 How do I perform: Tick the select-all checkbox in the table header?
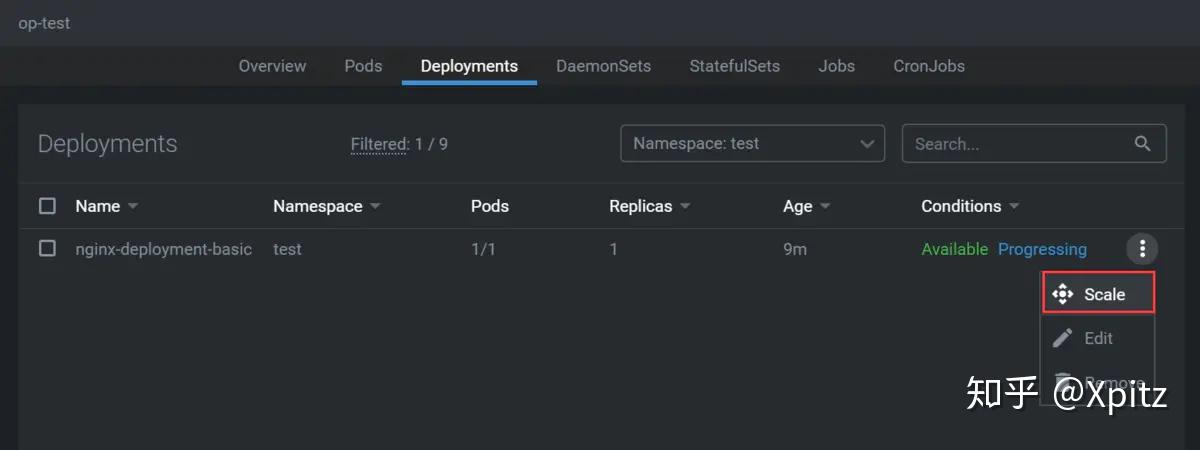pos(47,206)
